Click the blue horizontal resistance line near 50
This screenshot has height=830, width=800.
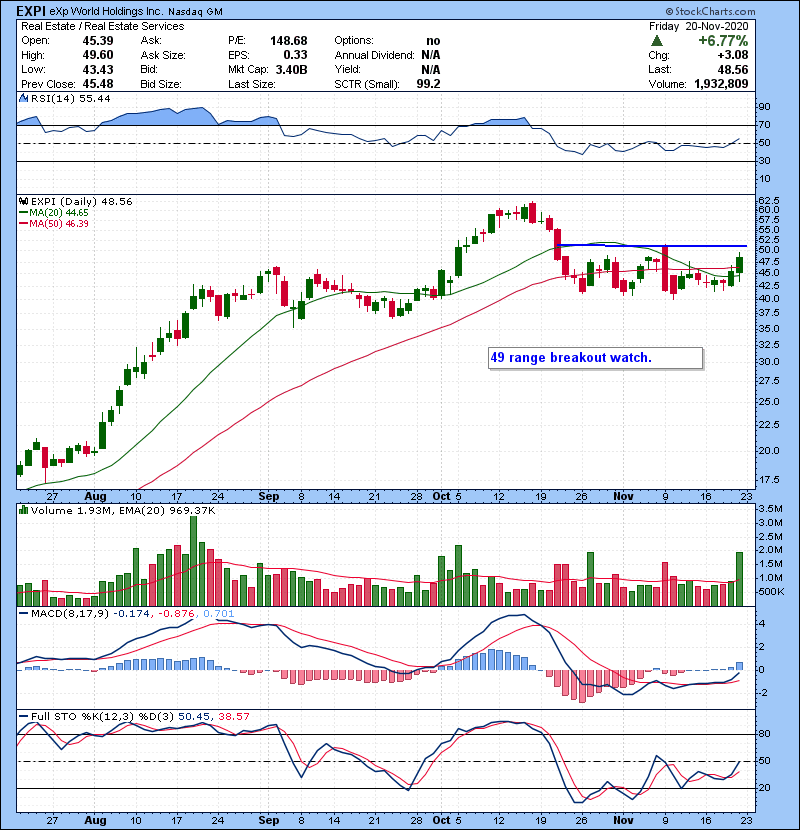pos(652,246)
